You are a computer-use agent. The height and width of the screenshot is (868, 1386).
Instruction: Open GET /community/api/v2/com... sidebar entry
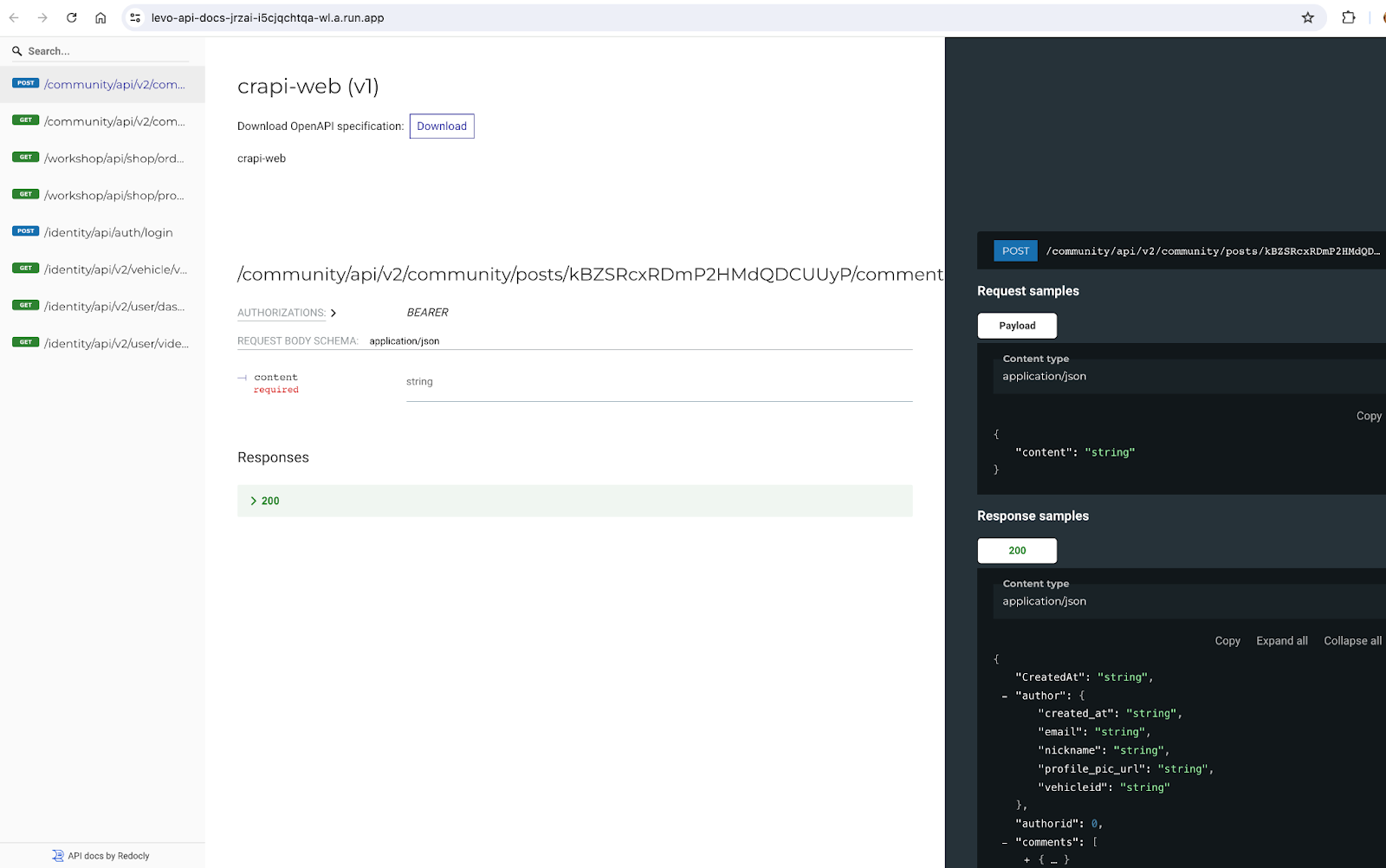tap(102, 121)
